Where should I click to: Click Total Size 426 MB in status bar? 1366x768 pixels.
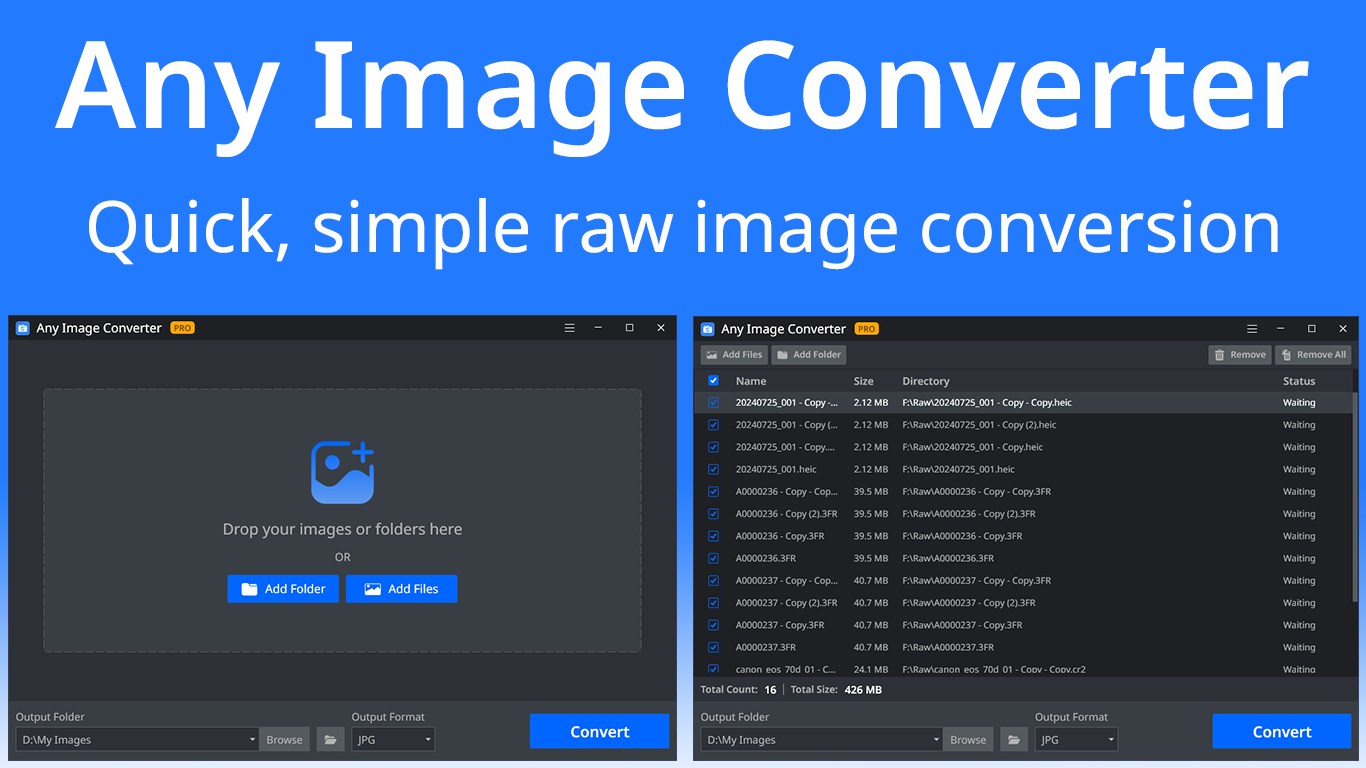point(836,690)
